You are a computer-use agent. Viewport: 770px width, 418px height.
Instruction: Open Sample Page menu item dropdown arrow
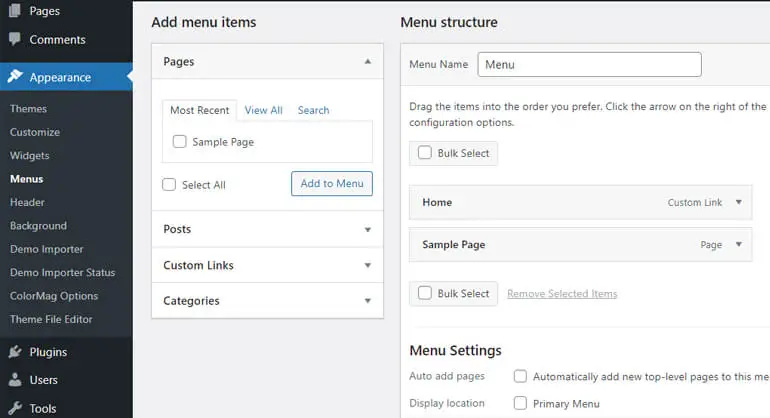click(739, 244)
